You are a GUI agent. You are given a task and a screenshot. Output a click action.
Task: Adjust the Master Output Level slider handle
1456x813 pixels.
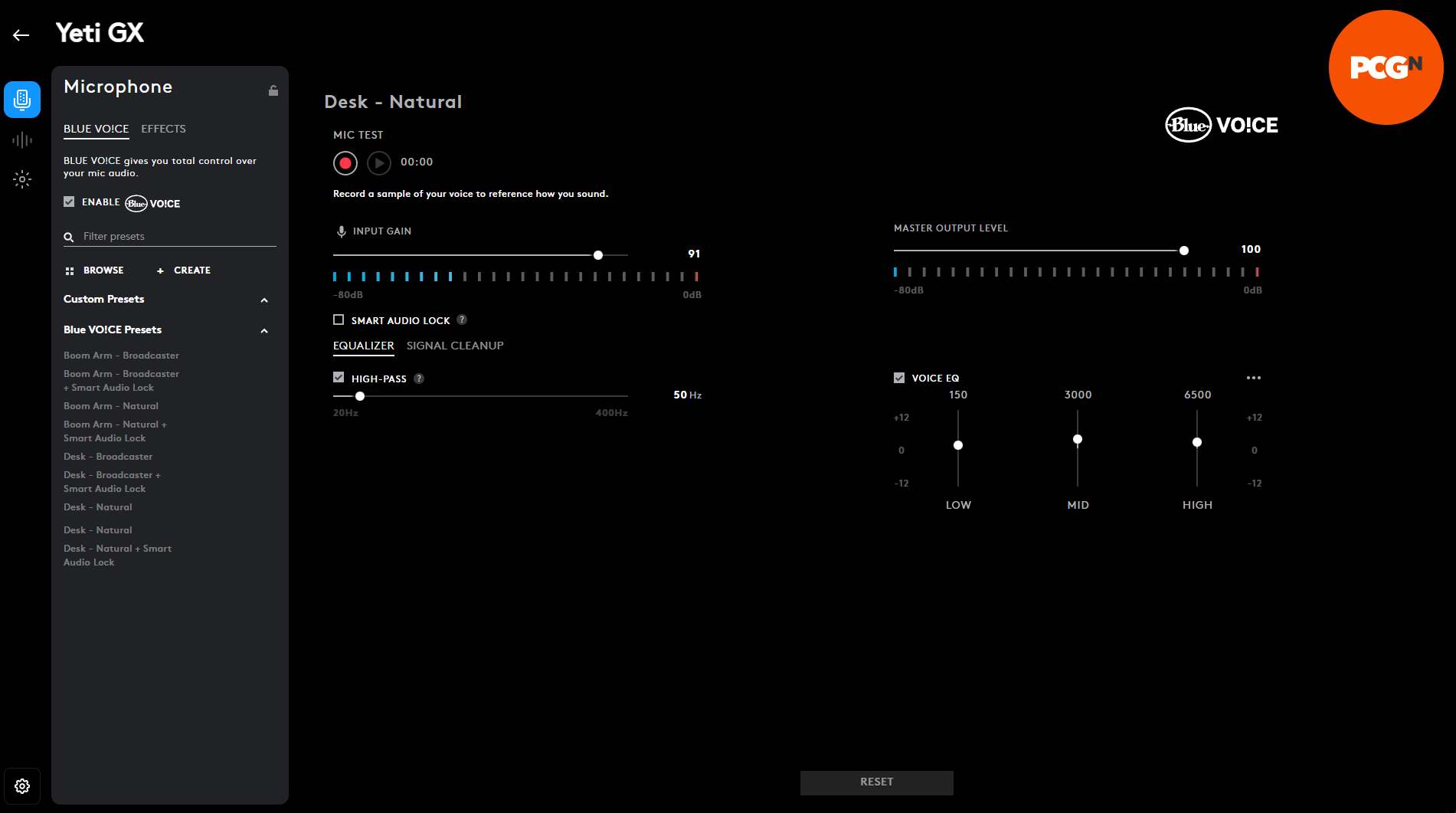point(1184,251)
